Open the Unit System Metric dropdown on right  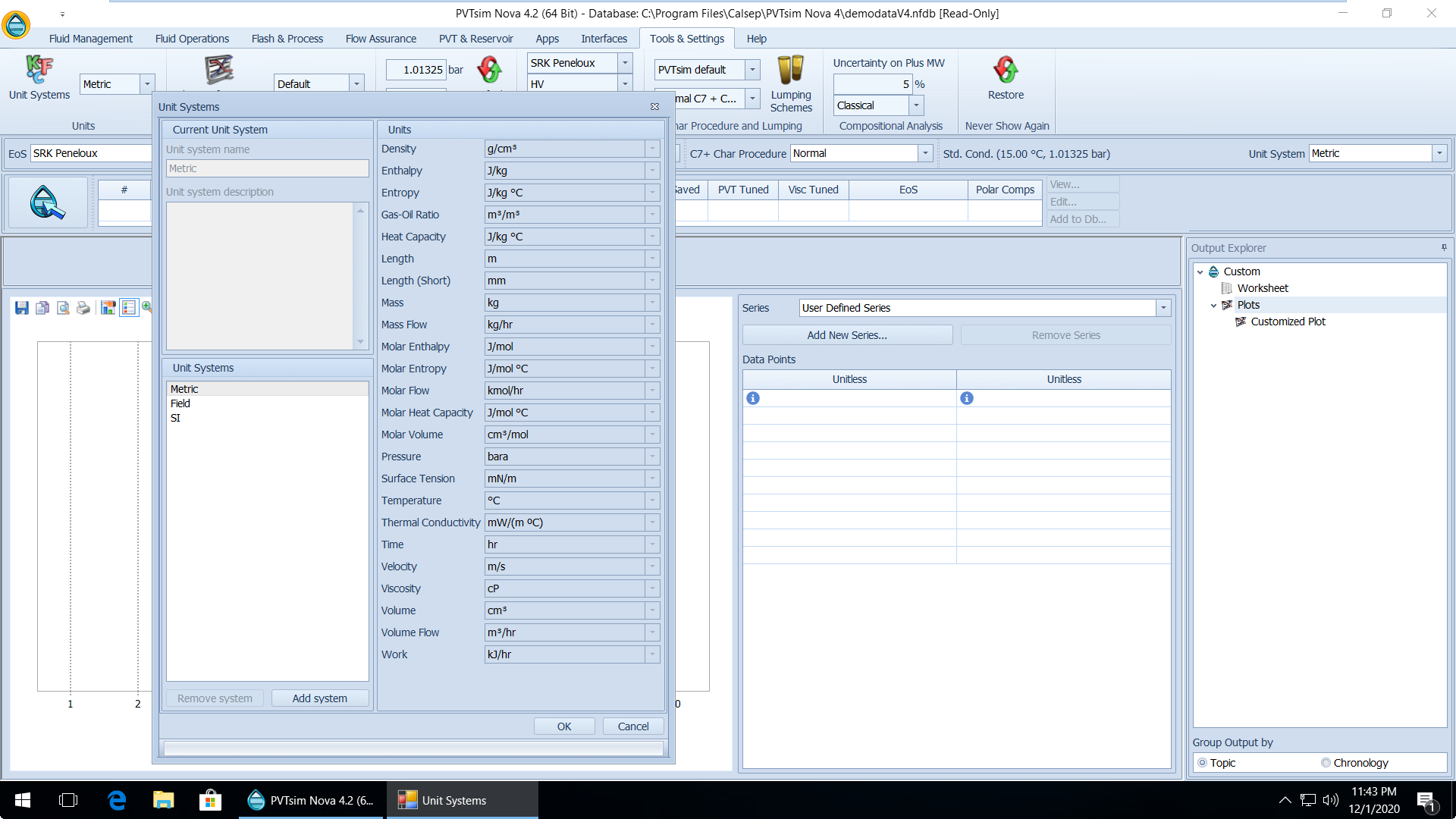click(1439, 153)
